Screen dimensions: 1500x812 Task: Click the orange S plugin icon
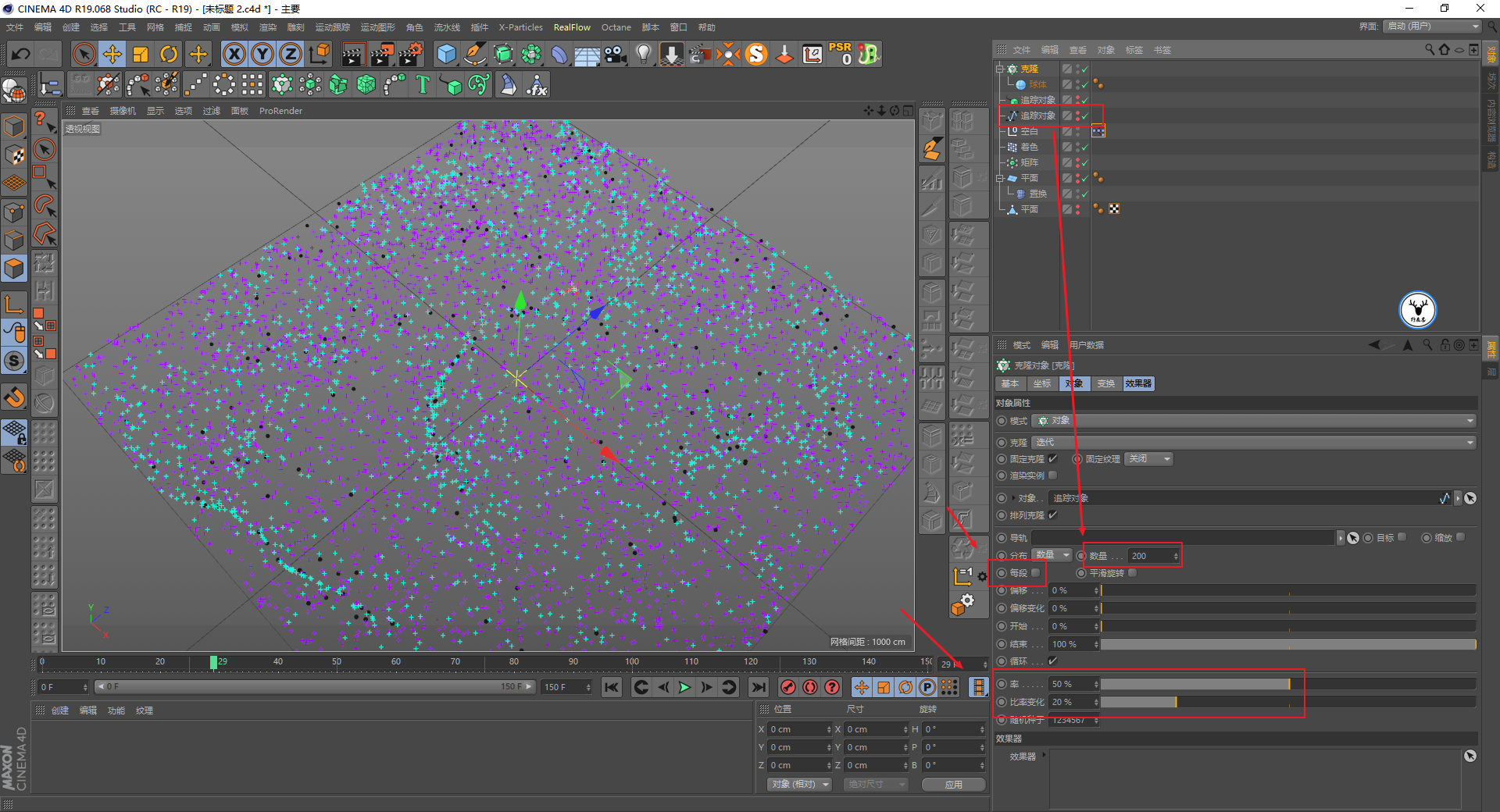coord(756,54)
